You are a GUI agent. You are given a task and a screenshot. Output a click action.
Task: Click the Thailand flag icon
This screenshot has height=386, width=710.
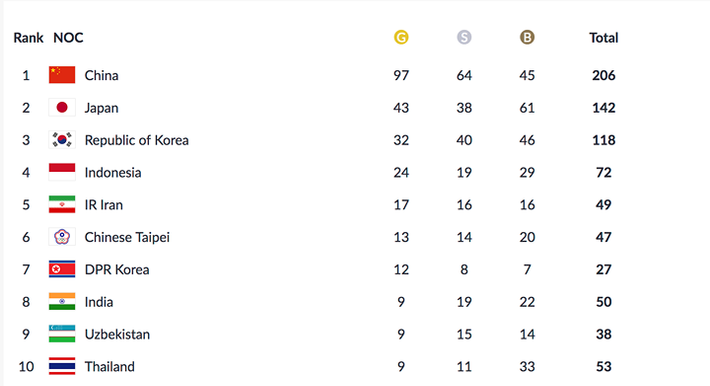(x=62, y=366)
